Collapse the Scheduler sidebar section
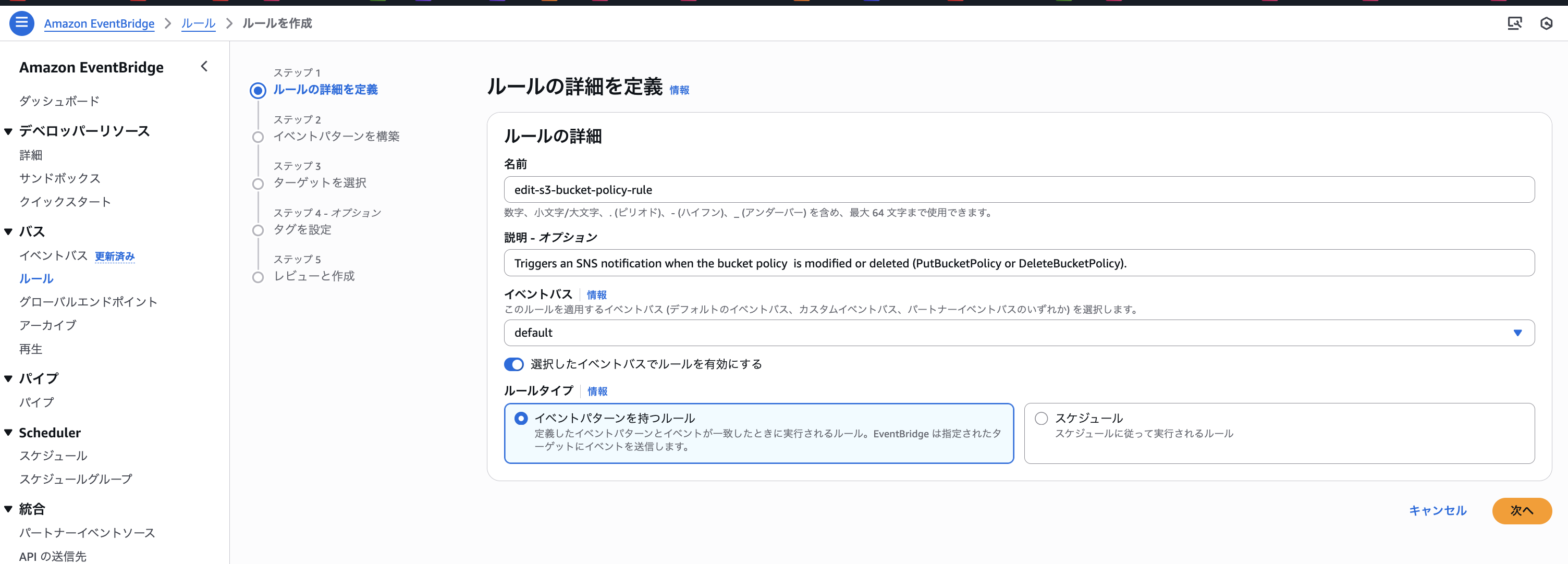Viewport: 1568px width, 564px height. pyautogui.click(x=8, y=433)
